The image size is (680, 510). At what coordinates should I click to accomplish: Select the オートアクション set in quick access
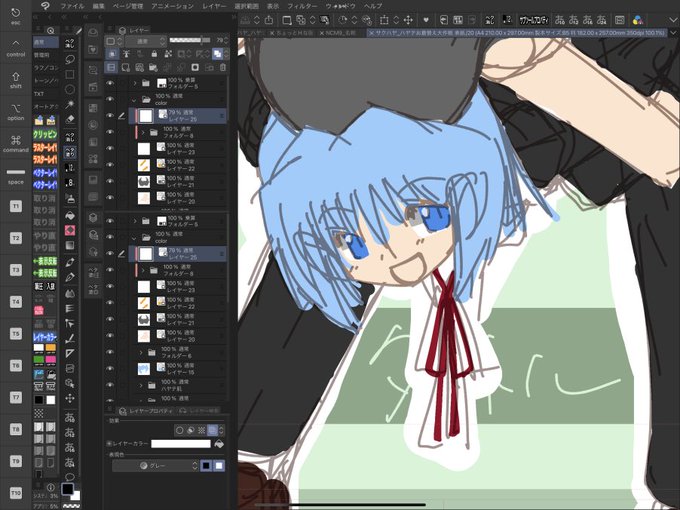tap(46, 106)
